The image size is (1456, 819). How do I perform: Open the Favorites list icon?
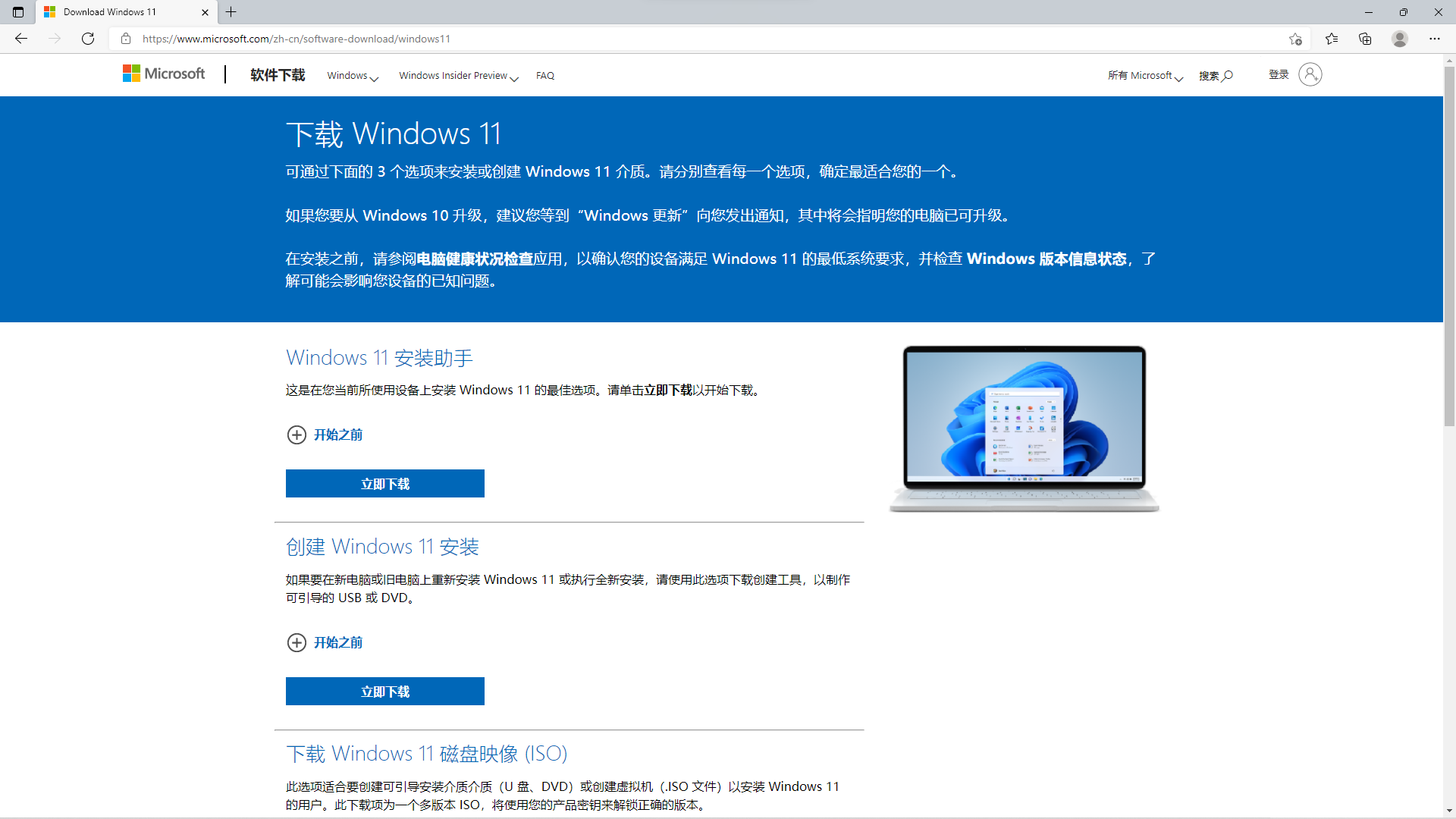tap(1332, 39)
